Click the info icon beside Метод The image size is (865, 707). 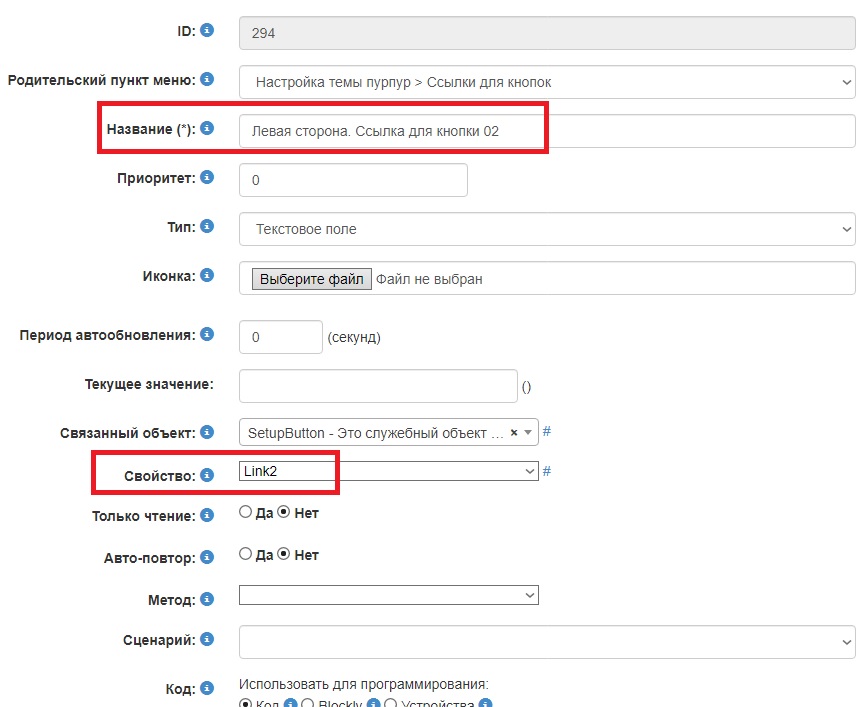point(207,599)
